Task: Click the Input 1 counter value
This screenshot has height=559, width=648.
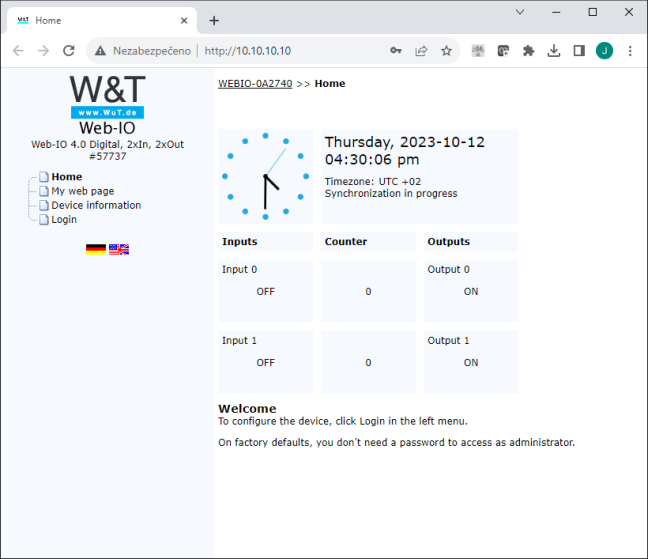Action: tap(368, 363)
